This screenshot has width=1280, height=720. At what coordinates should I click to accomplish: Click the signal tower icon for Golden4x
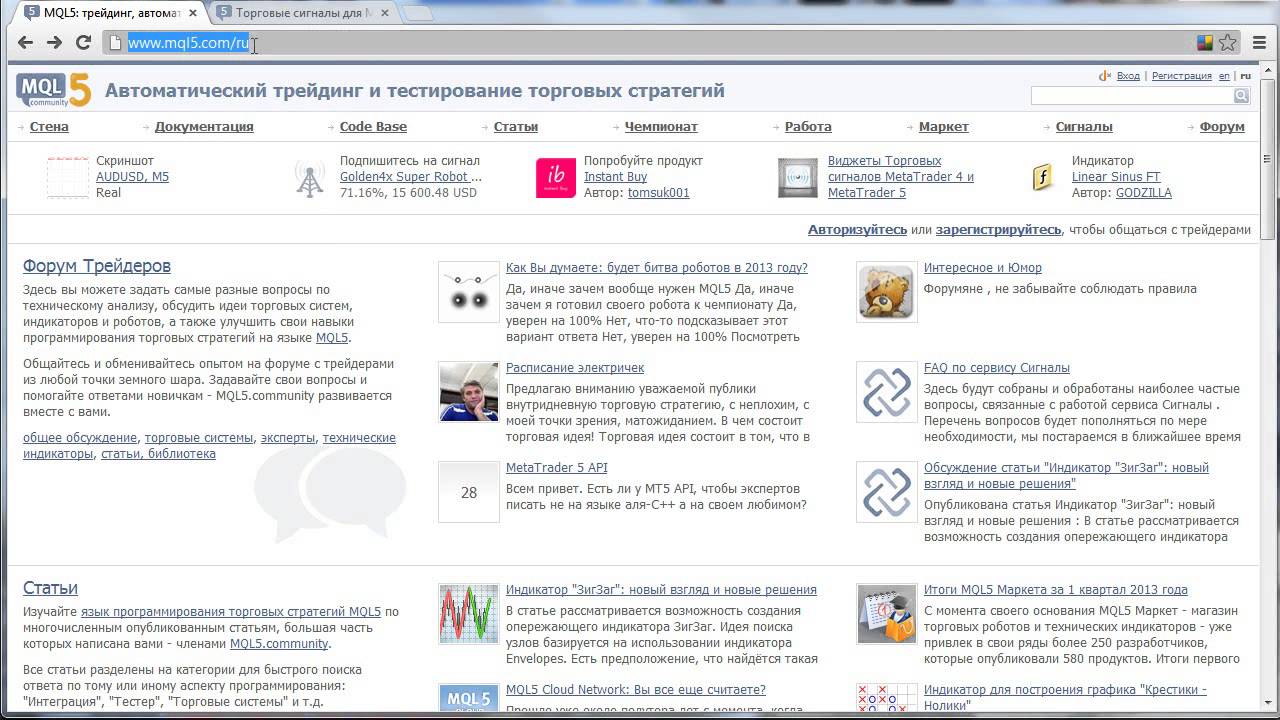(x=311, y=178)
